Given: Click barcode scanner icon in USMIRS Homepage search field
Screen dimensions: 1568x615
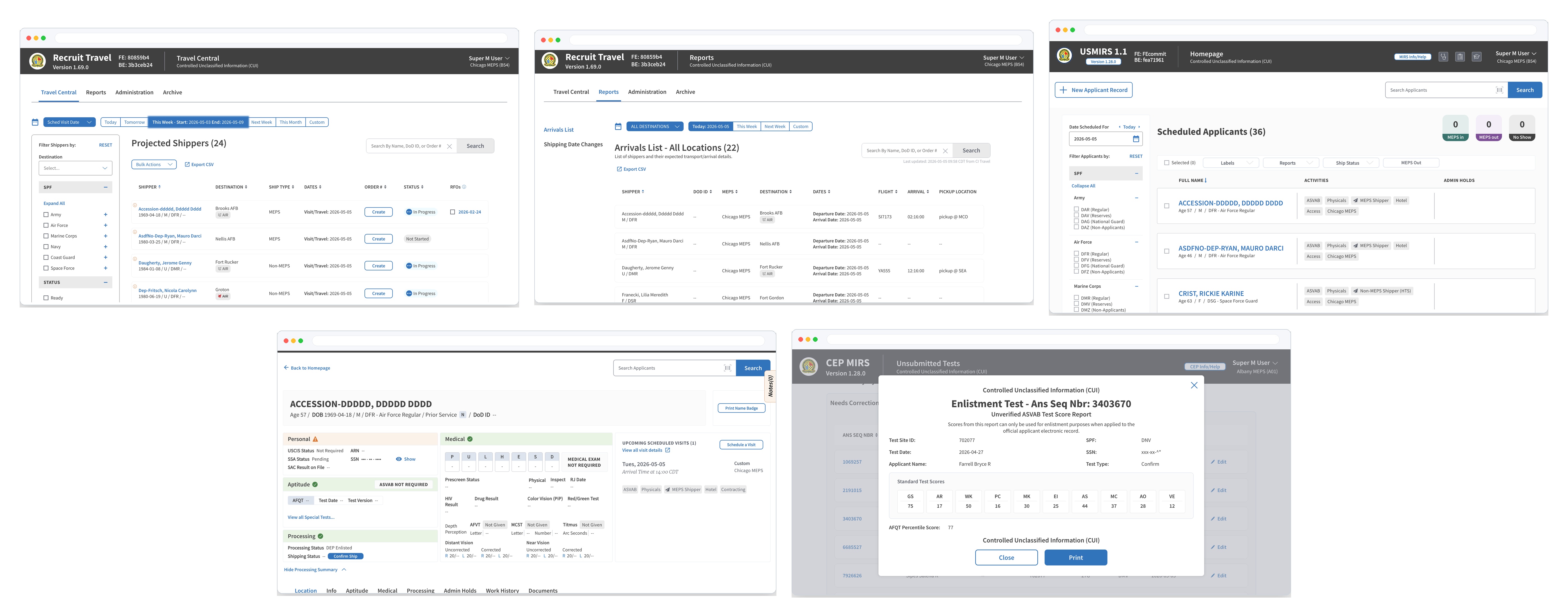Looking at the screenshot, I should point(1499,90).
